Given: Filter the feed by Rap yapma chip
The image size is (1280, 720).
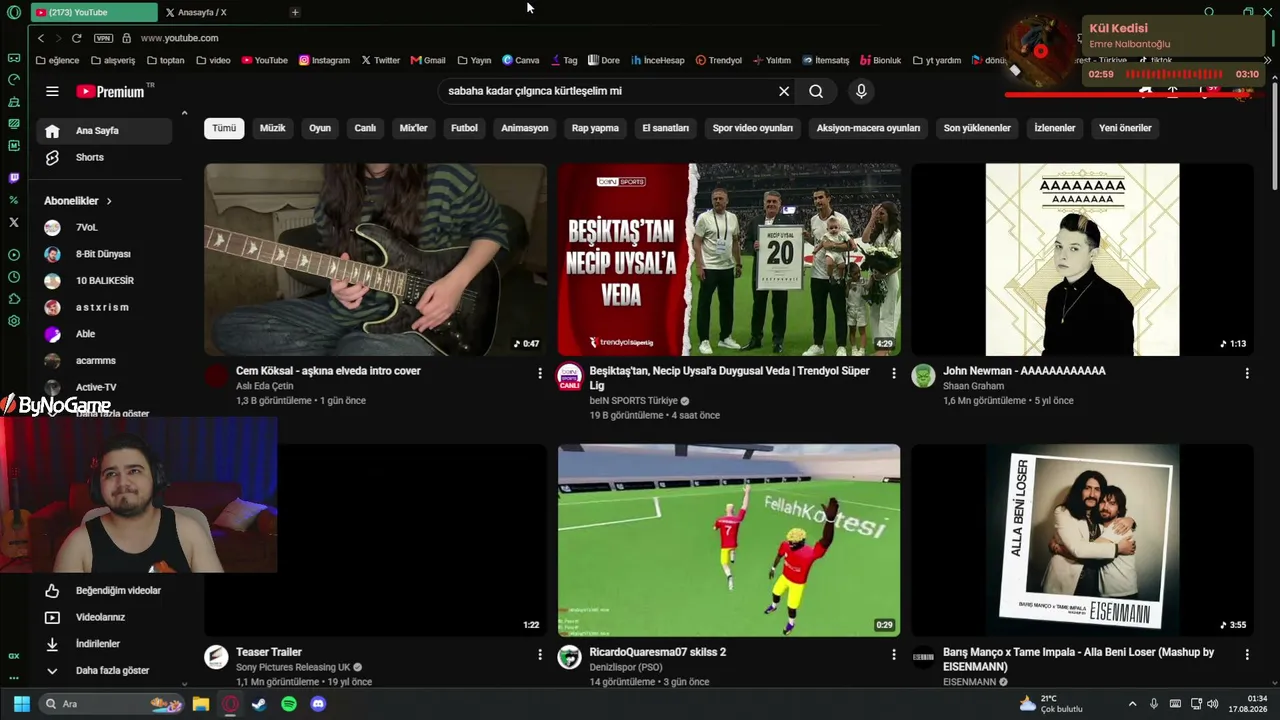Looking at the screenshot, I should (595, 128).
